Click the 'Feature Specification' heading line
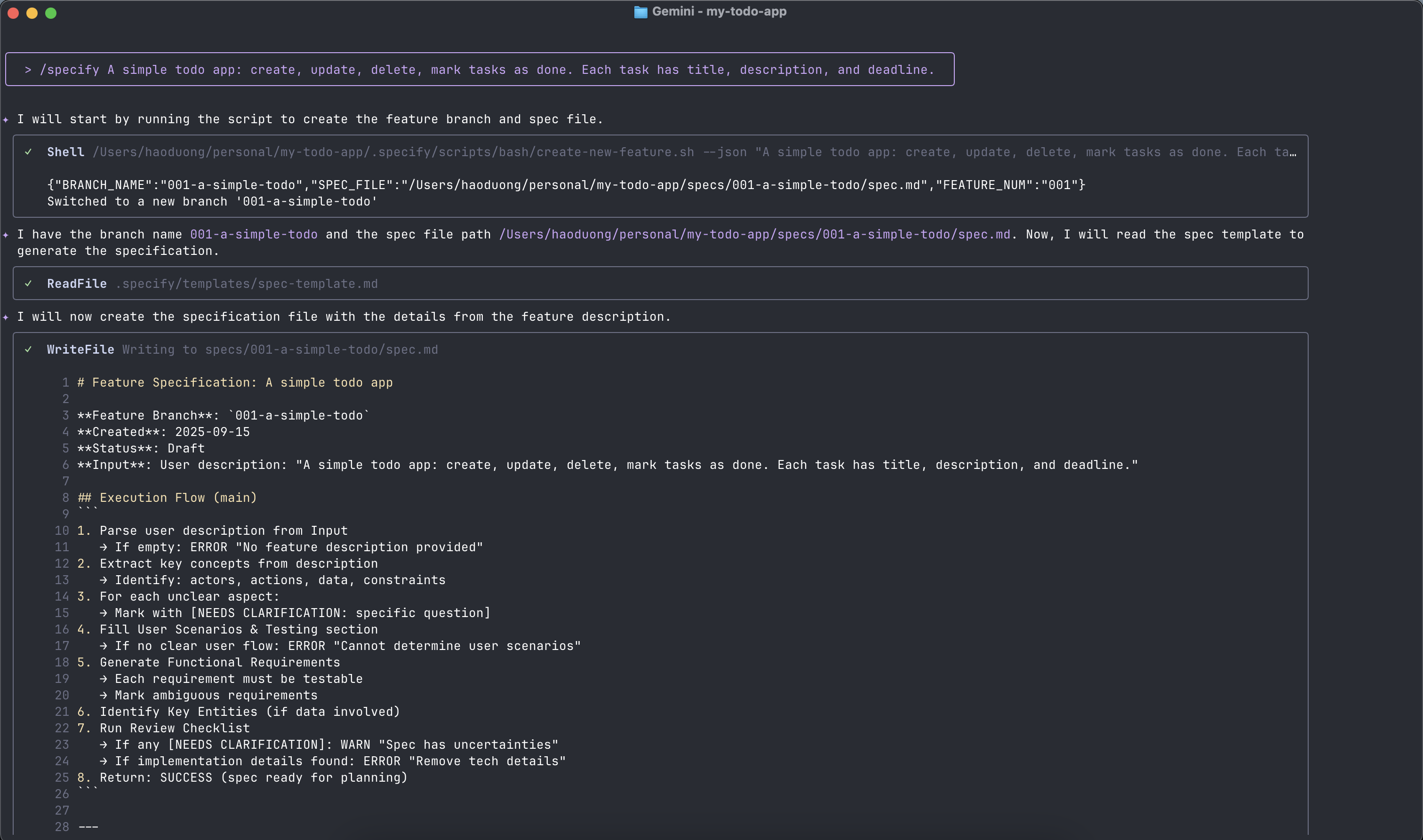 pyautogui.click(x=235, y=383)
